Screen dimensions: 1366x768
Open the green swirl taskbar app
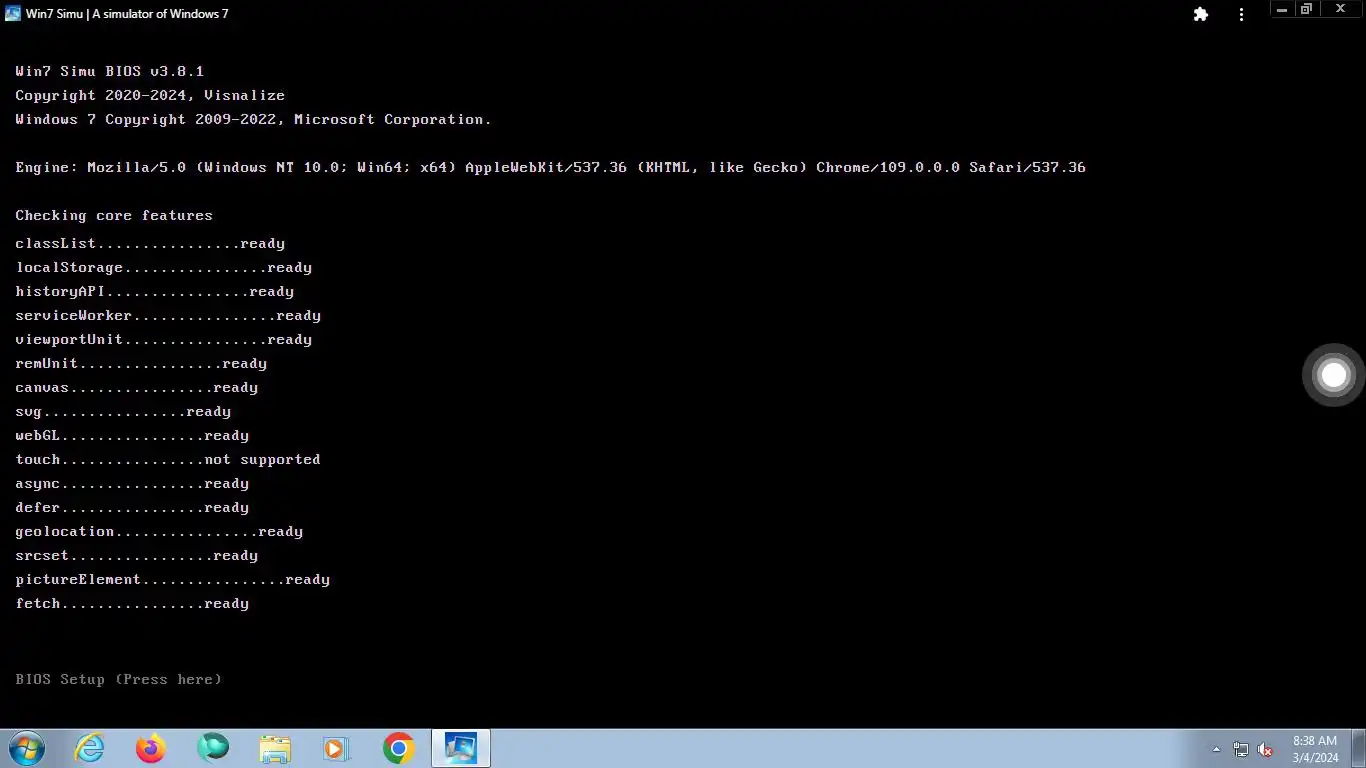pyautogui.click(x=213, y=747)
